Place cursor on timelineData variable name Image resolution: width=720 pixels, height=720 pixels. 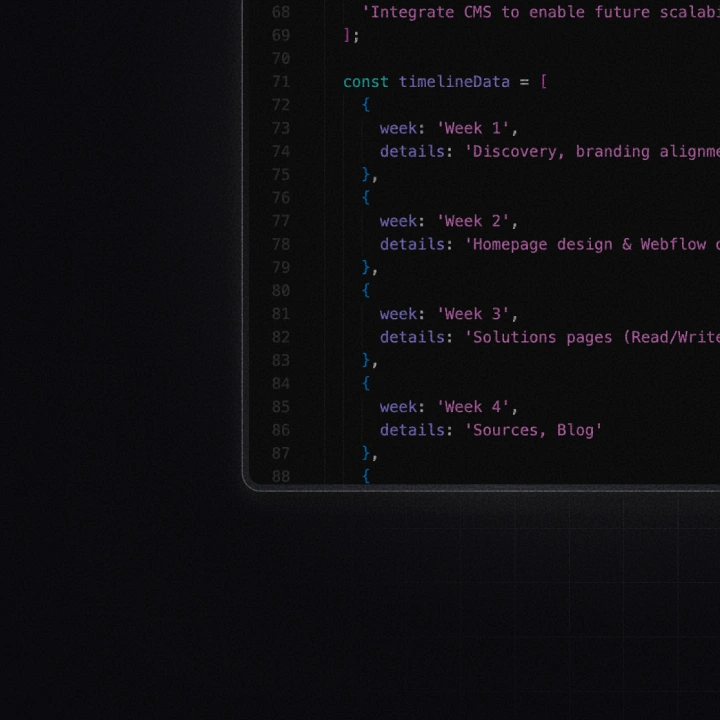tap(454, 82)
